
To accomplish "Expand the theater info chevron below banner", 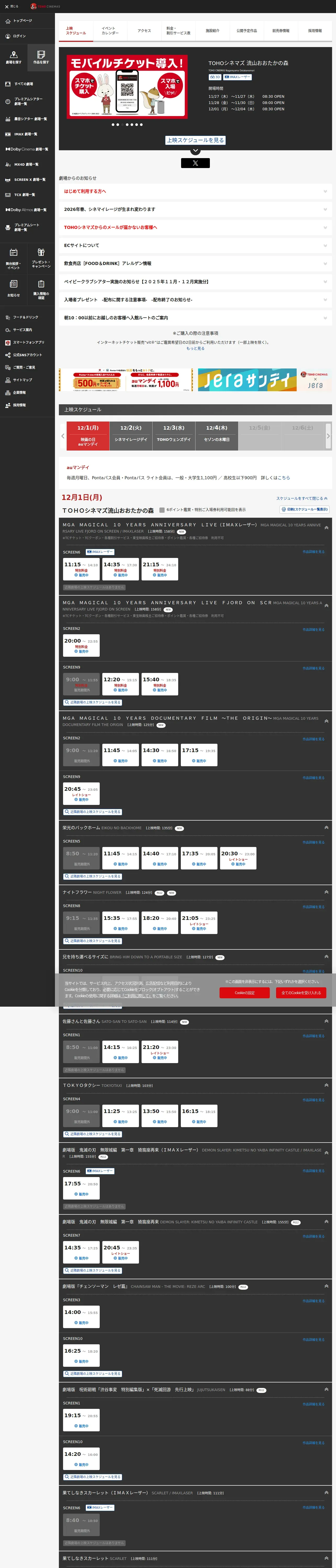I will [195, 150].
